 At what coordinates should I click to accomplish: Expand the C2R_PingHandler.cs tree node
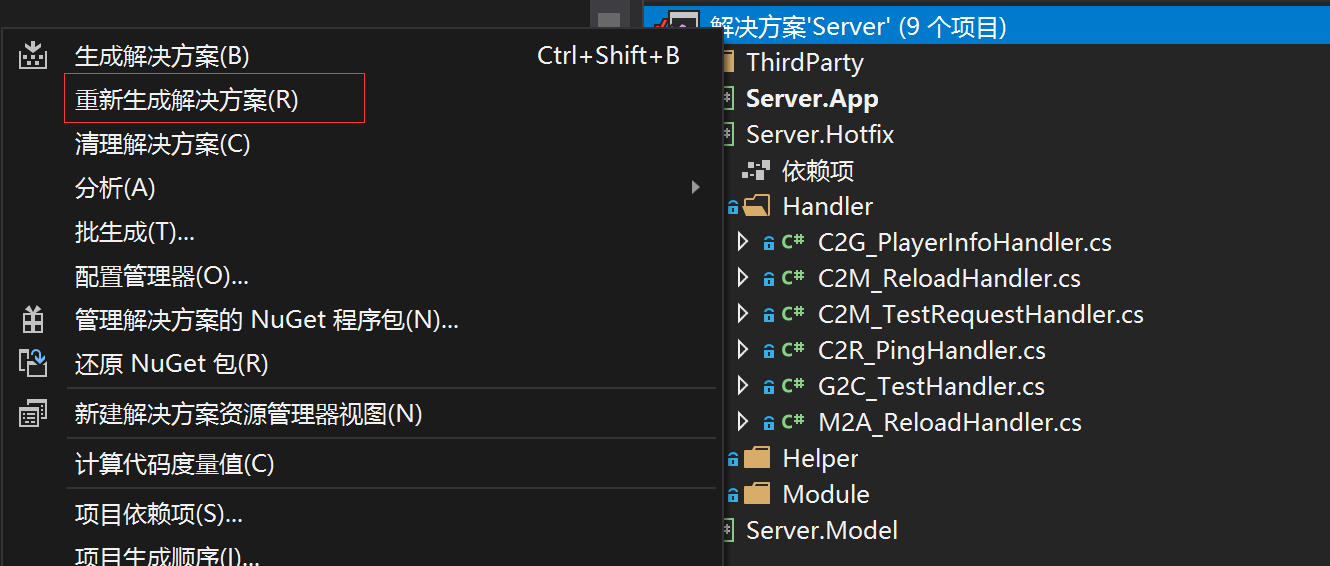(x=742, y=350)
